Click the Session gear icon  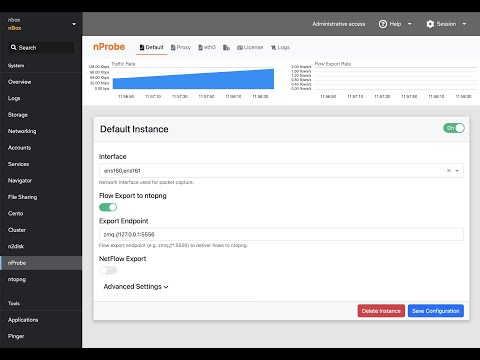[430, 24]
